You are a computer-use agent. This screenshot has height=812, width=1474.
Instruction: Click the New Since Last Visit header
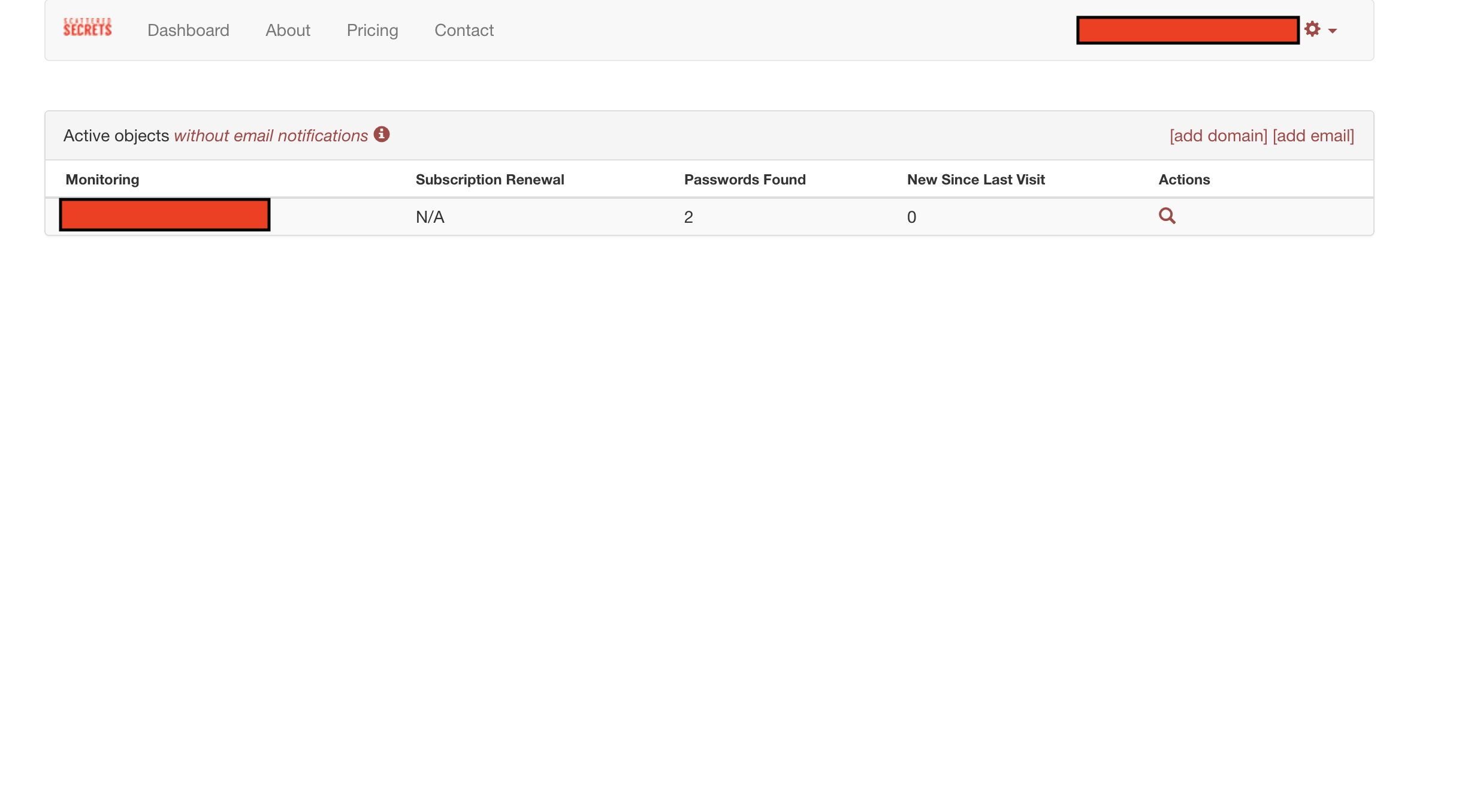[975, 180]
